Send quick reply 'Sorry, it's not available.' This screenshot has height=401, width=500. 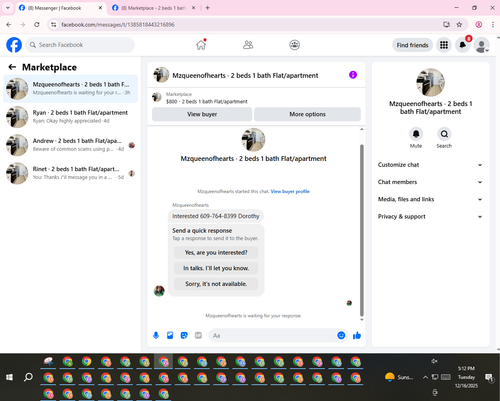tap(216, 284)
